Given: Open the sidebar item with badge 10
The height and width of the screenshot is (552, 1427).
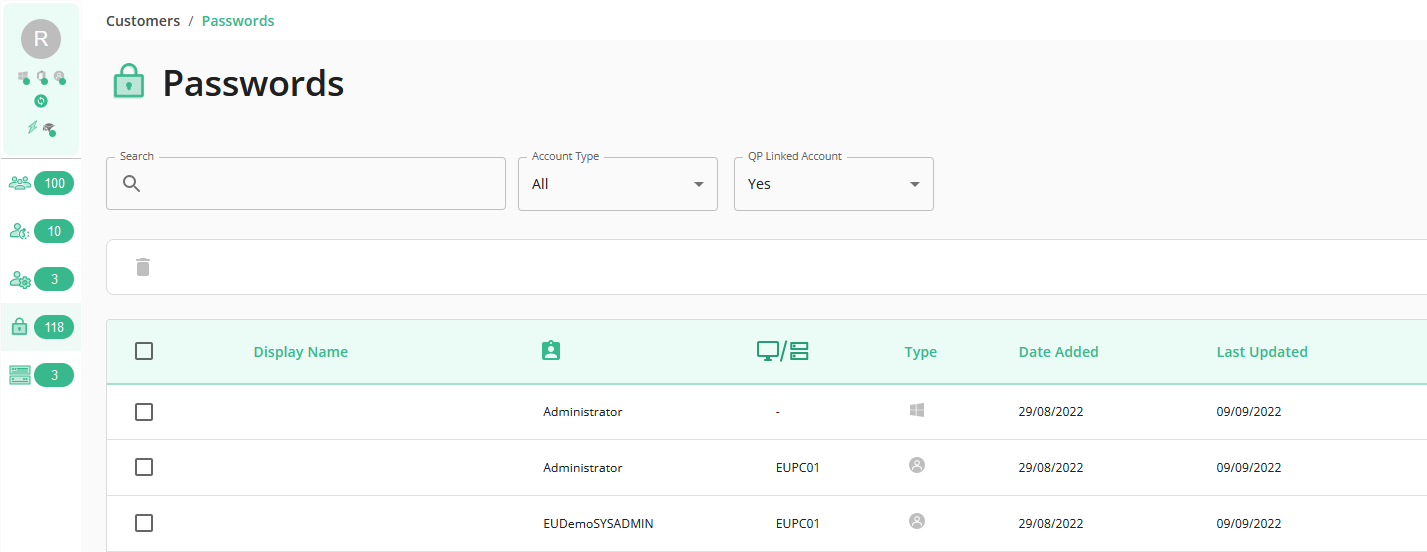Looking at the screenshot, I should (41, 231).
